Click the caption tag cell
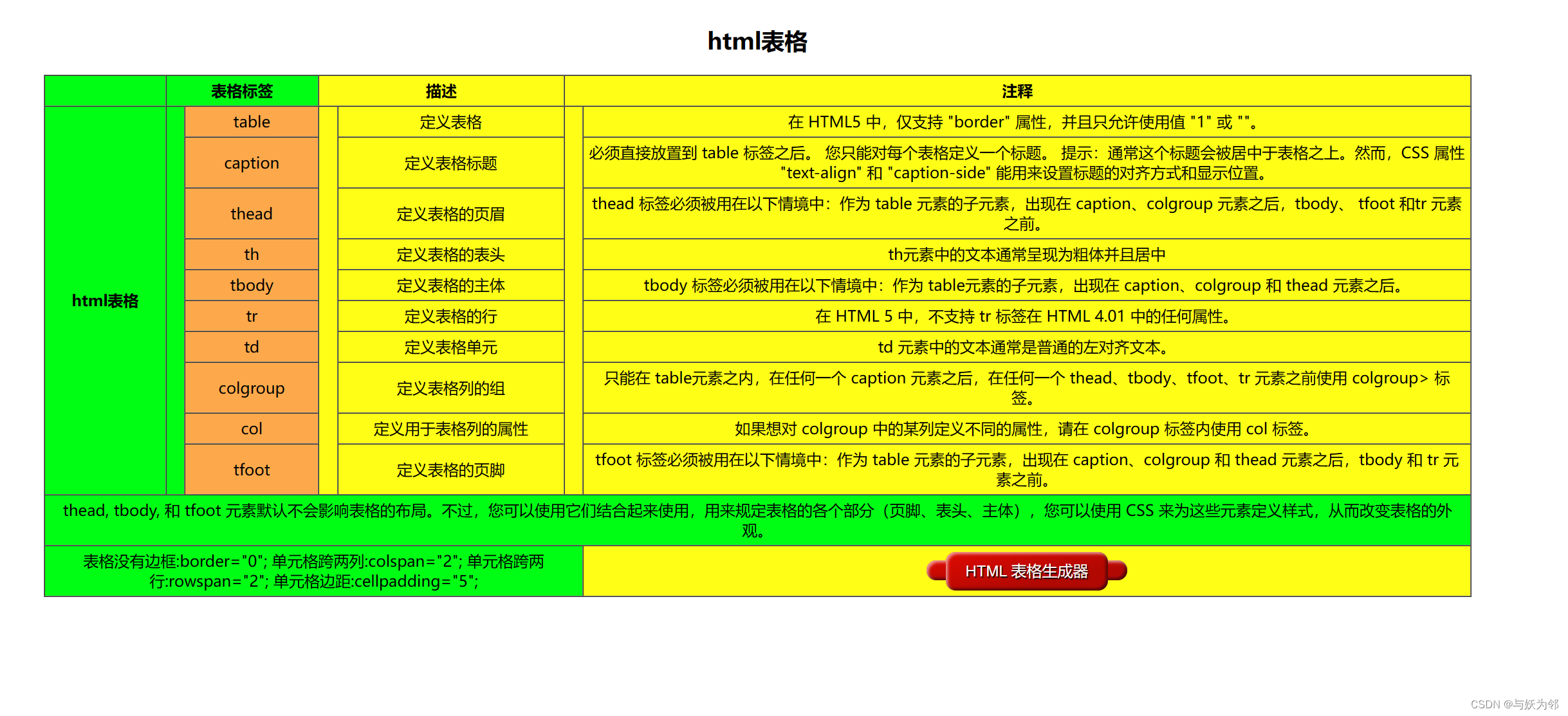 (252, 163)
